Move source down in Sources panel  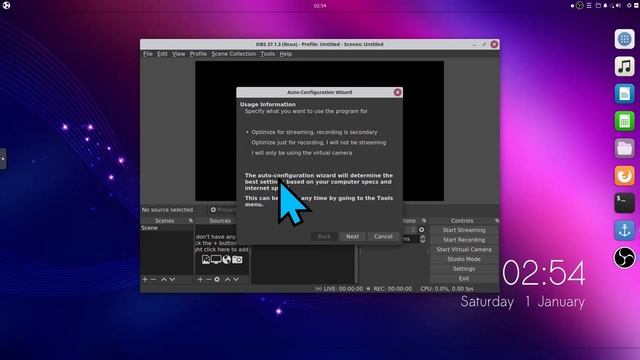236,280
